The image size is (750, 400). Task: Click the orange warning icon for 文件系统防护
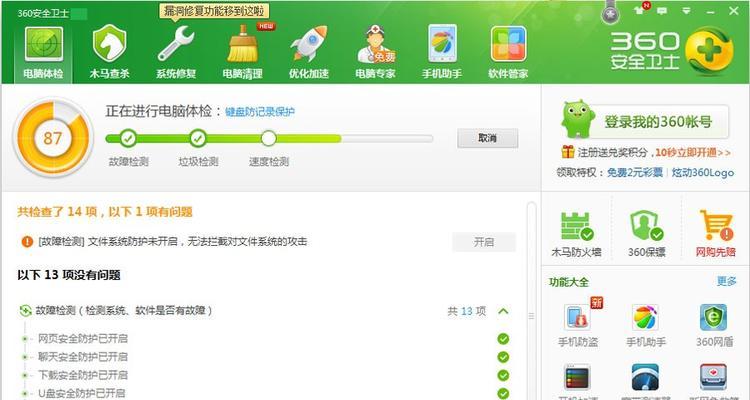point(27,242)
